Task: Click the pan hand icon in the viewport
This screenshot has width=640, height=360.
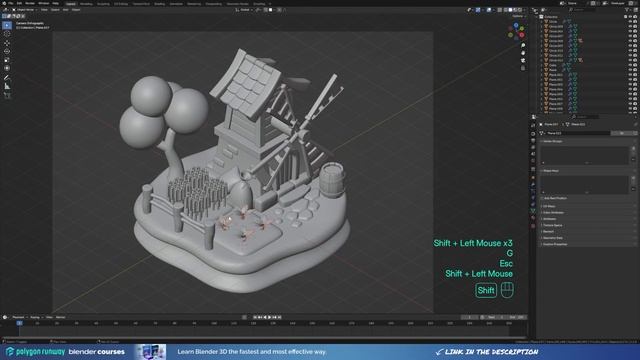Action: click(523, 53)
